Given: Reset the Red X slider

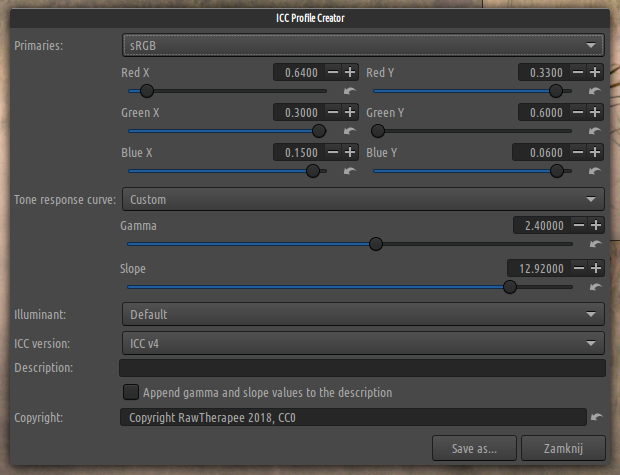Looking at the screenshot, I should tap(350, 91).
